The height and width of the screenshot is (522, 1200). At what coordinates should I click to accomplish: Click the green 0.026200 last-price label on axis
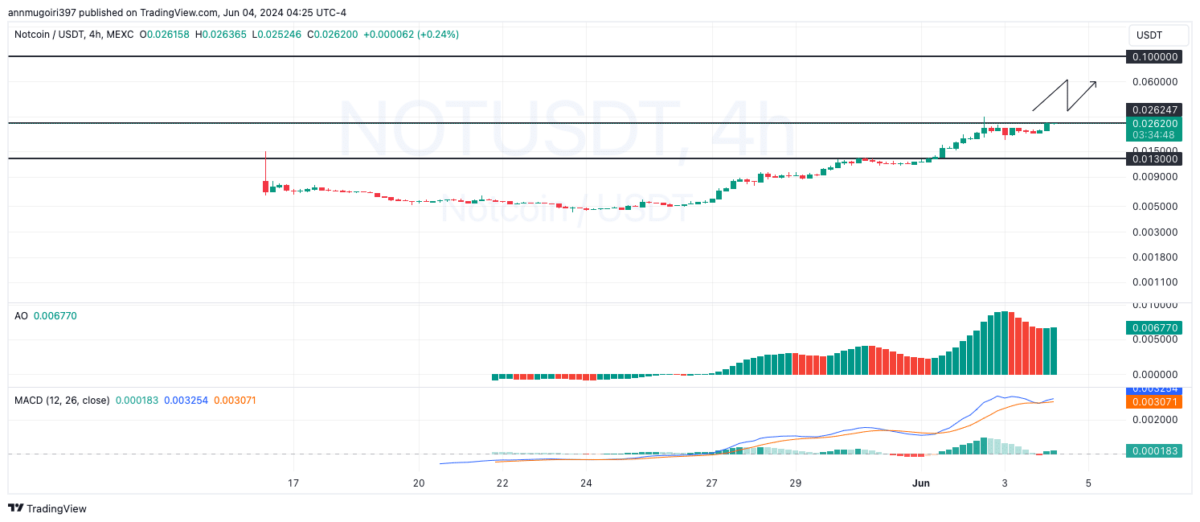pos(1153,123)
